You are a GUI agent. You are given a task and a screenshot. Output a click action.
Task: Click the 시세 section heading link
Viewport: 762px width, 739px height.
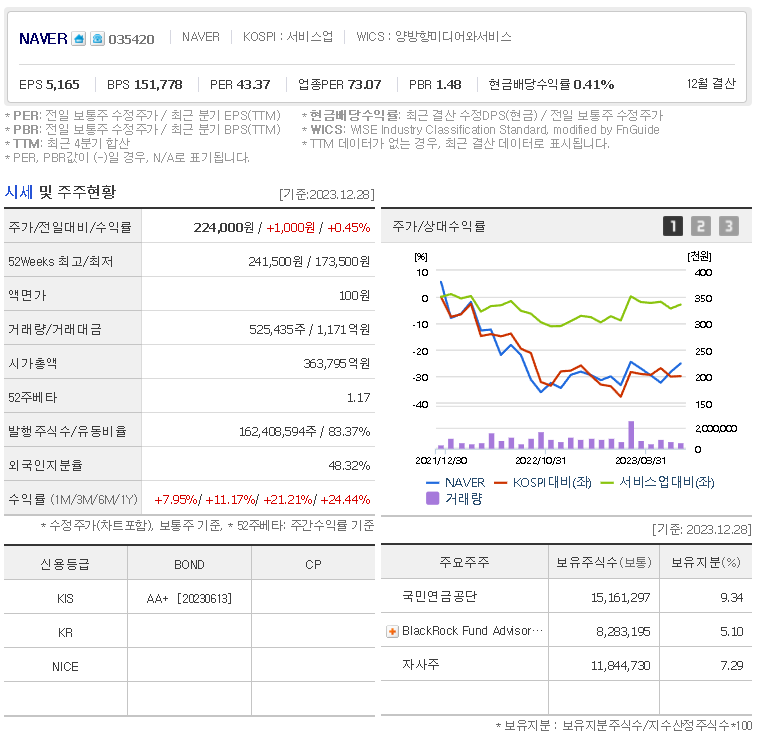click(19, 192)
